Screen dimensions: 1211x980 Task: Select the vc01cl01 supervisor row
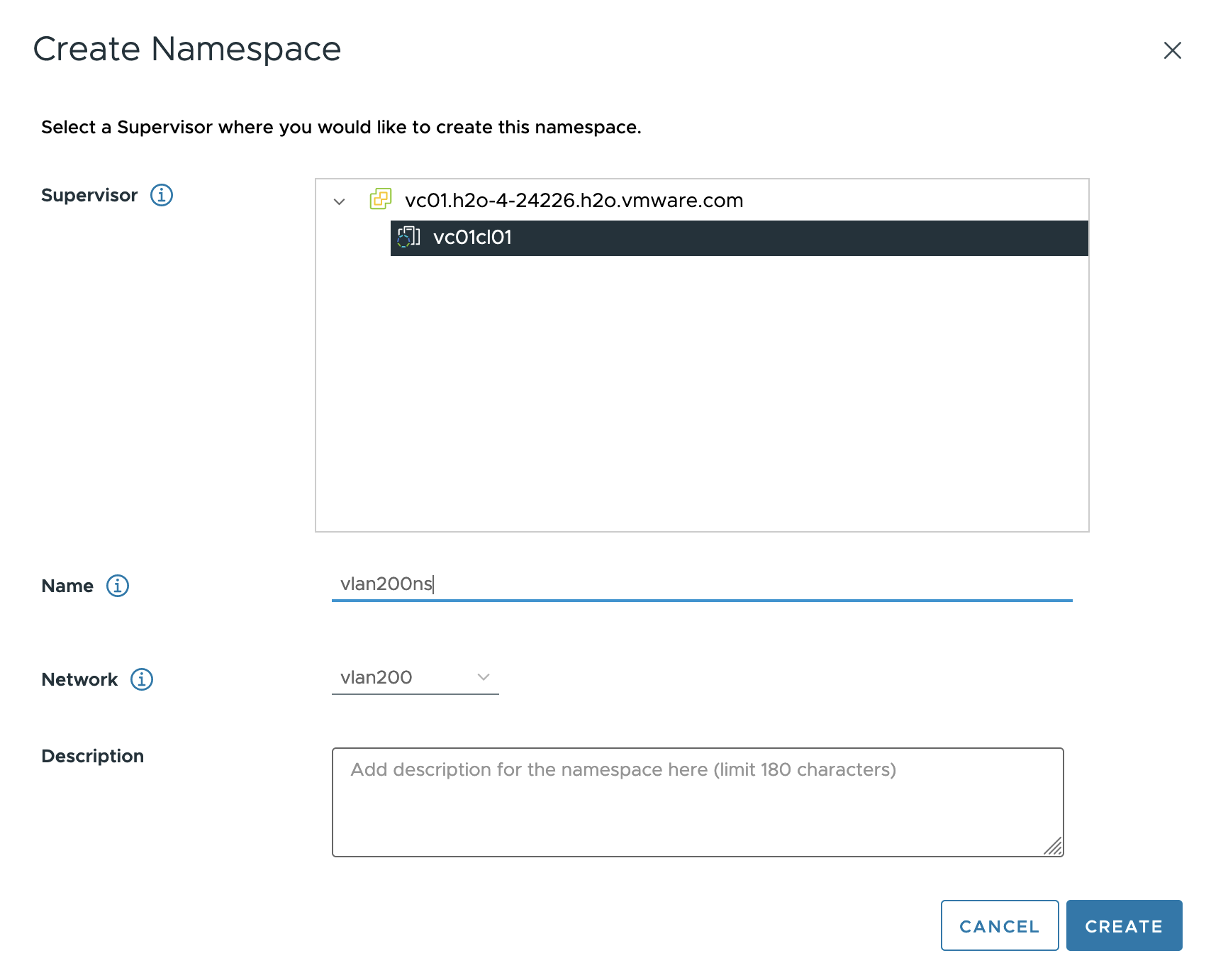[x=740, y=238]
